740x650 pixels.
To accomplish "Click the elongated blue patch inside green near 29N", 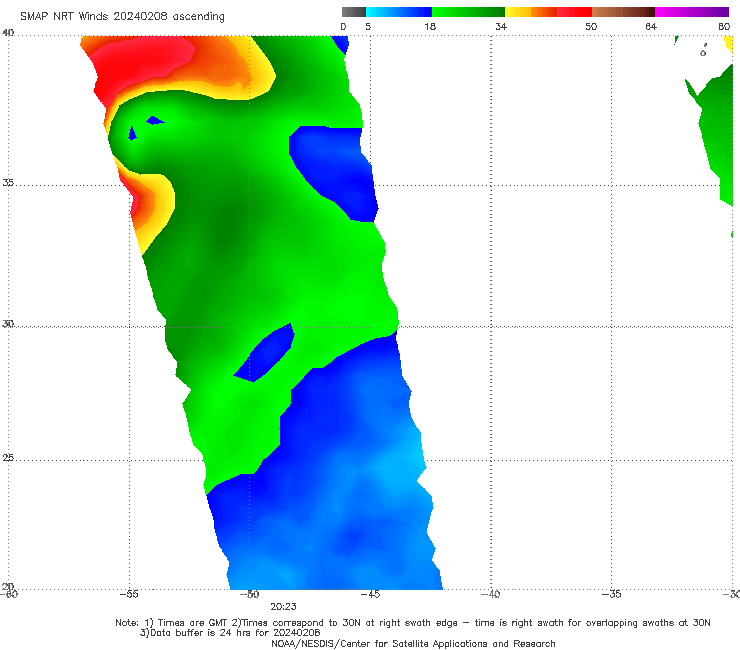I will coord(265,353).
